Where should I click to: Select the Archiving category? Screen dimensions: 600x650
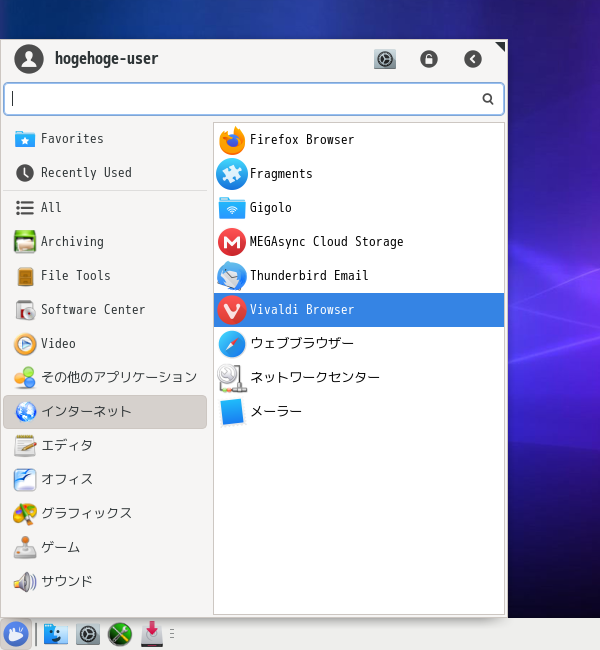[x=105, y=241]
